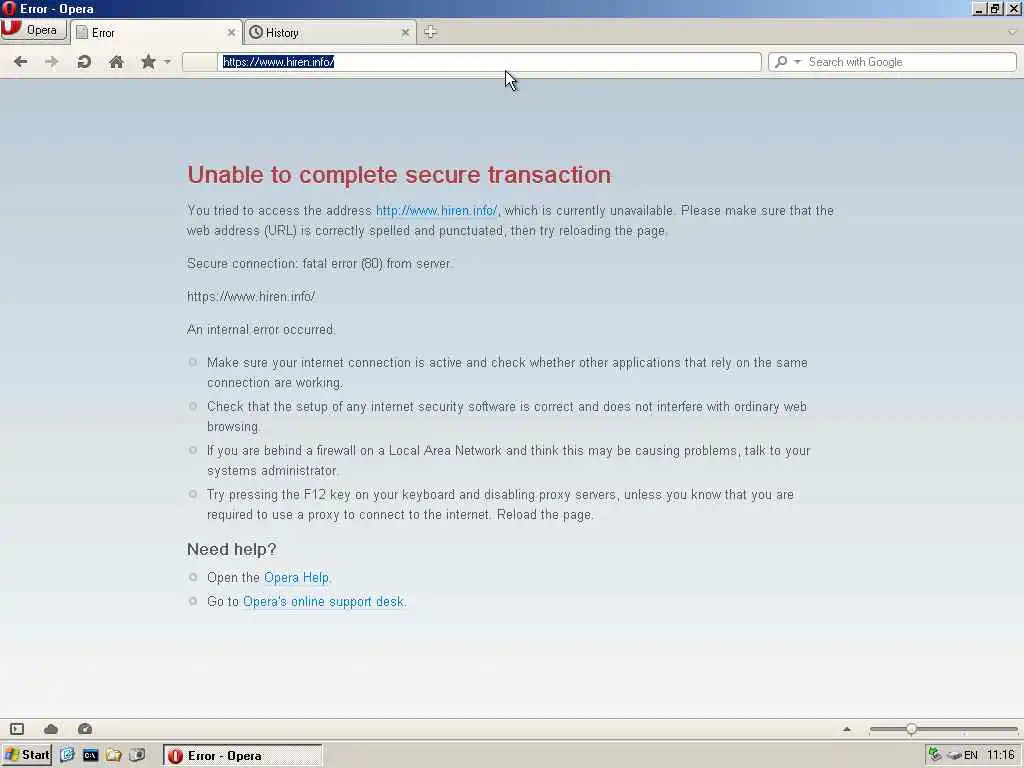The width and height of the screenshot is (1024, 768).
Task: Open Opera's online support desk link
Action: 323,601
